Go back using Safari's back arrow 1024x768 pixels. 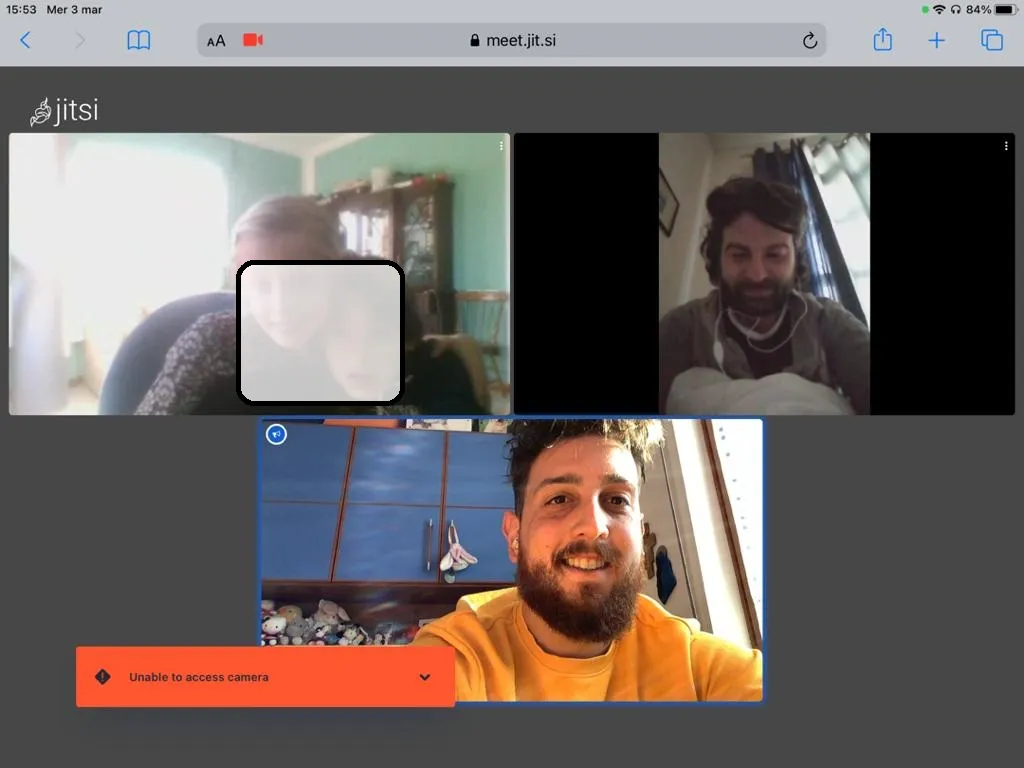pos(26,40)
